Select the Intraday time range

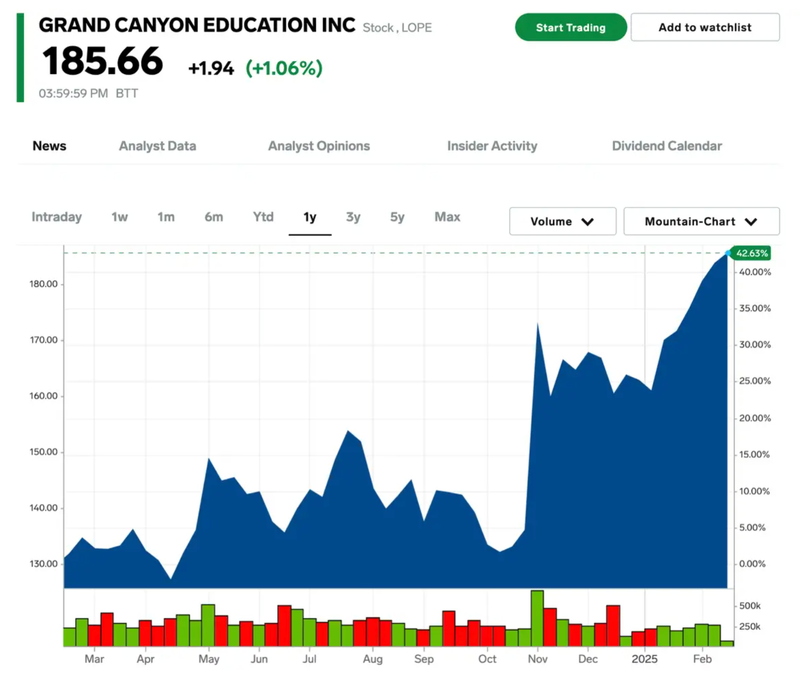pyautogui.click(x=57, y=217)
